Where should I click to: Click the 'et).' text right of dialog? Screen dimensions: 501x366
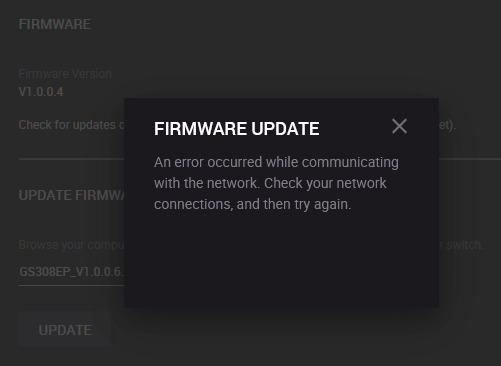click(447, 125)
